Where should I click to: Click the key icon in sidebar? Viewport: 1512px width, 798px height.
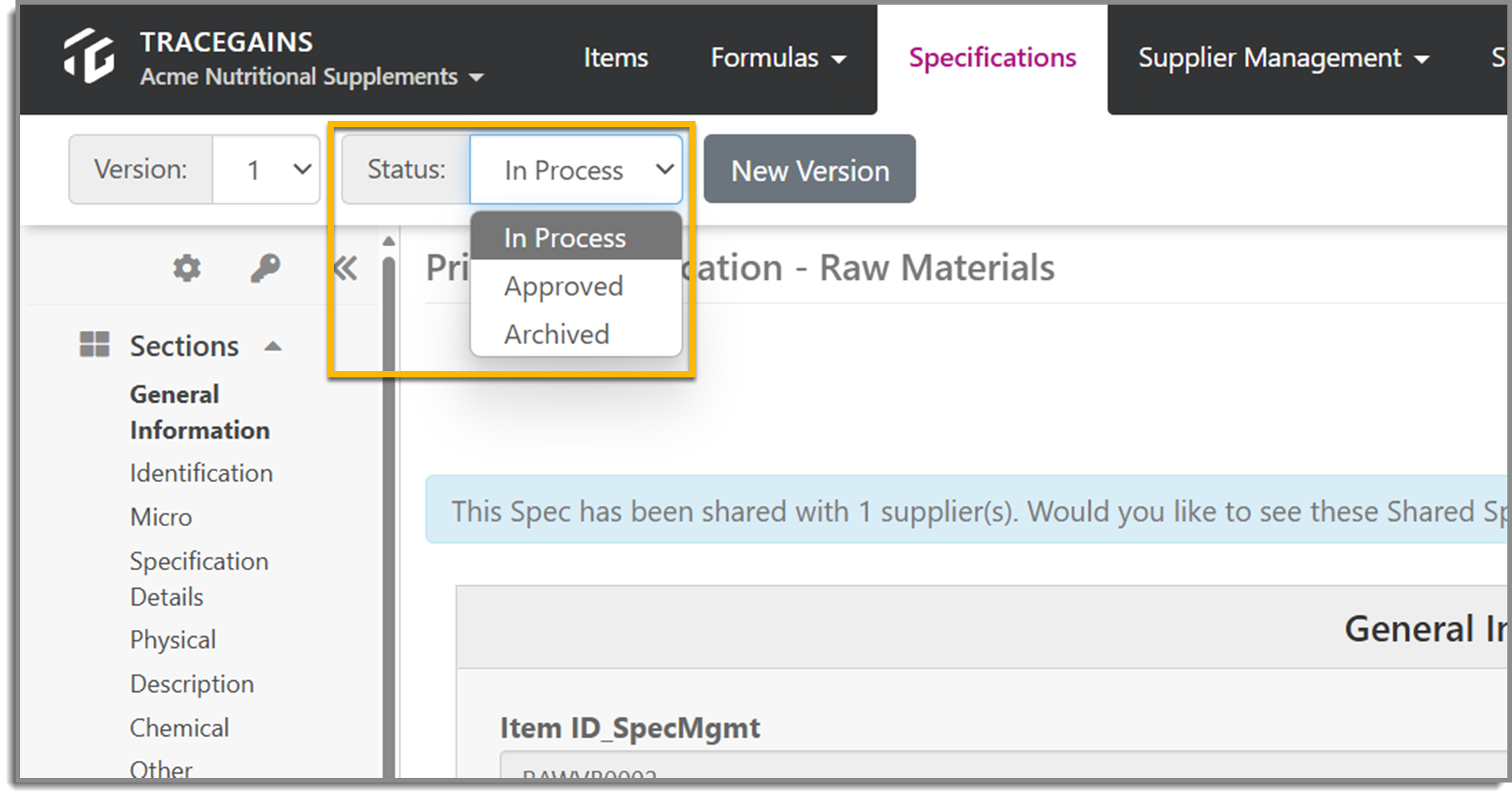(x=265, y=268)
